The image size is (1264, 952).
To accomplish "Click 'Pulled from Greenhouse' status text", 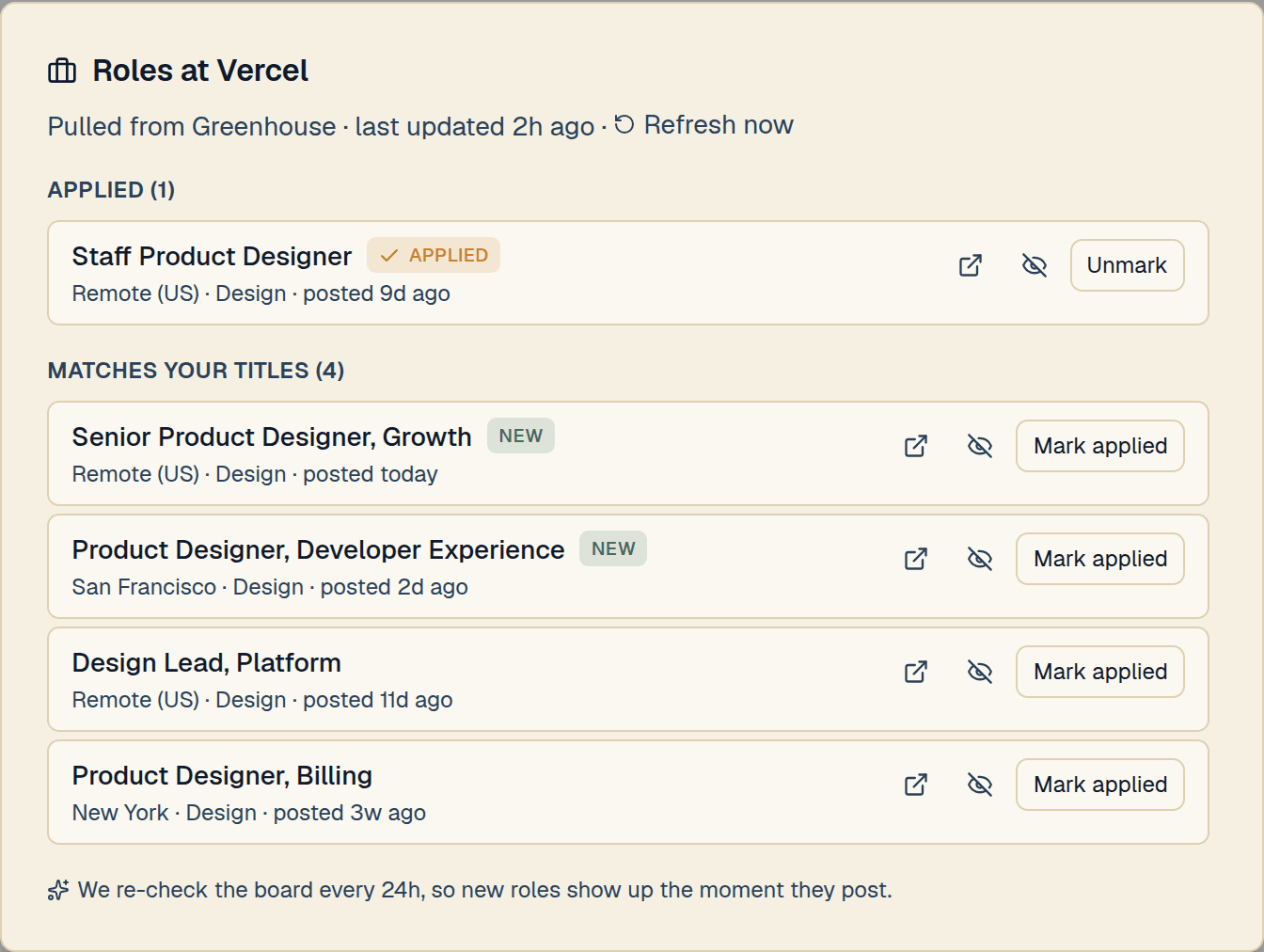I will click(x=192, y=126).
